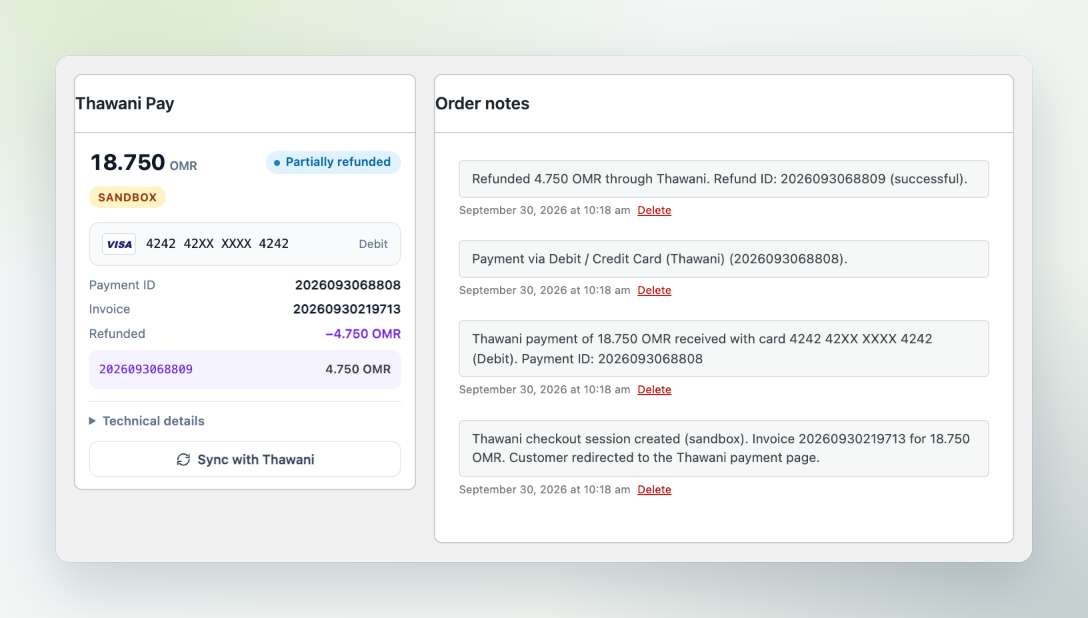
Task: Click the Sync with Thawani button
Action: point(245,459)
